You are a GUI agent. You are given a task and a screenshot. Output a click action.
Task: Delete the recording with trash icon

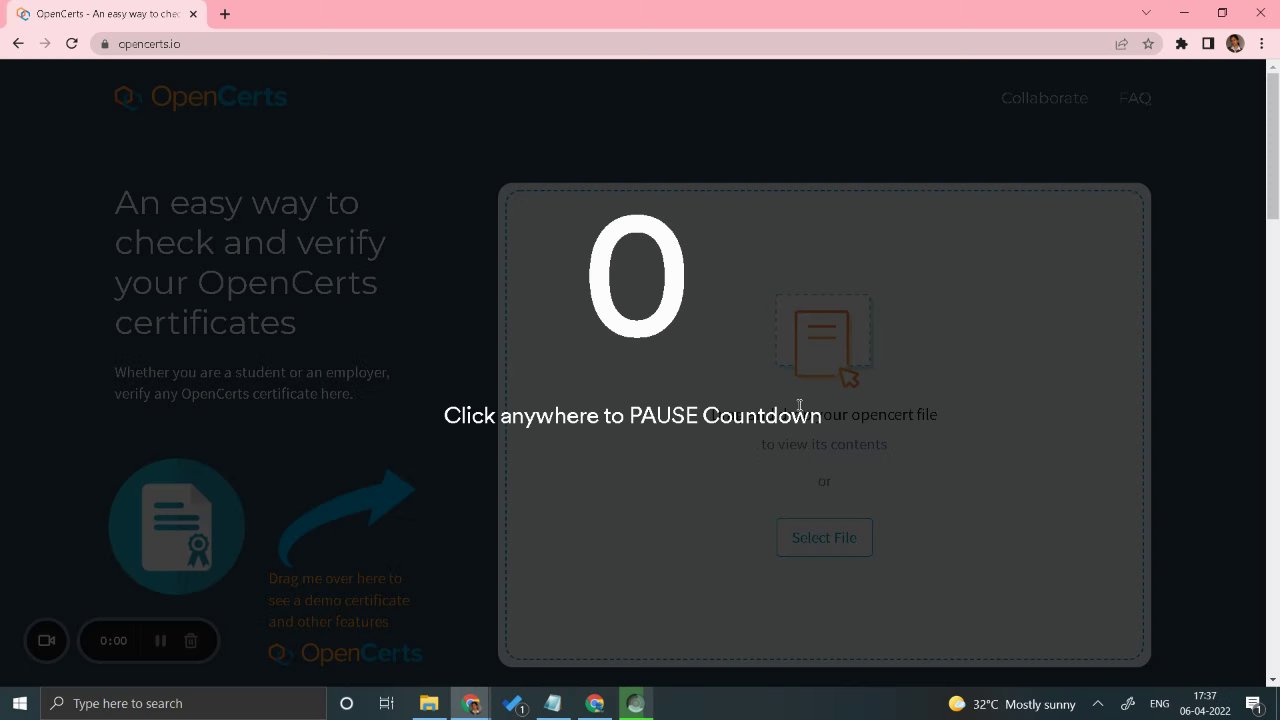coord(191,641)
